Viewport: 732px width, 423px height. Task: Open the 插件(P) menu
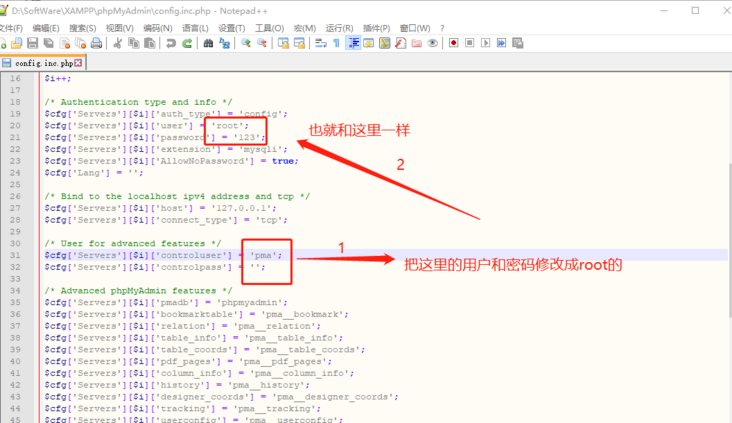(376, 28)
